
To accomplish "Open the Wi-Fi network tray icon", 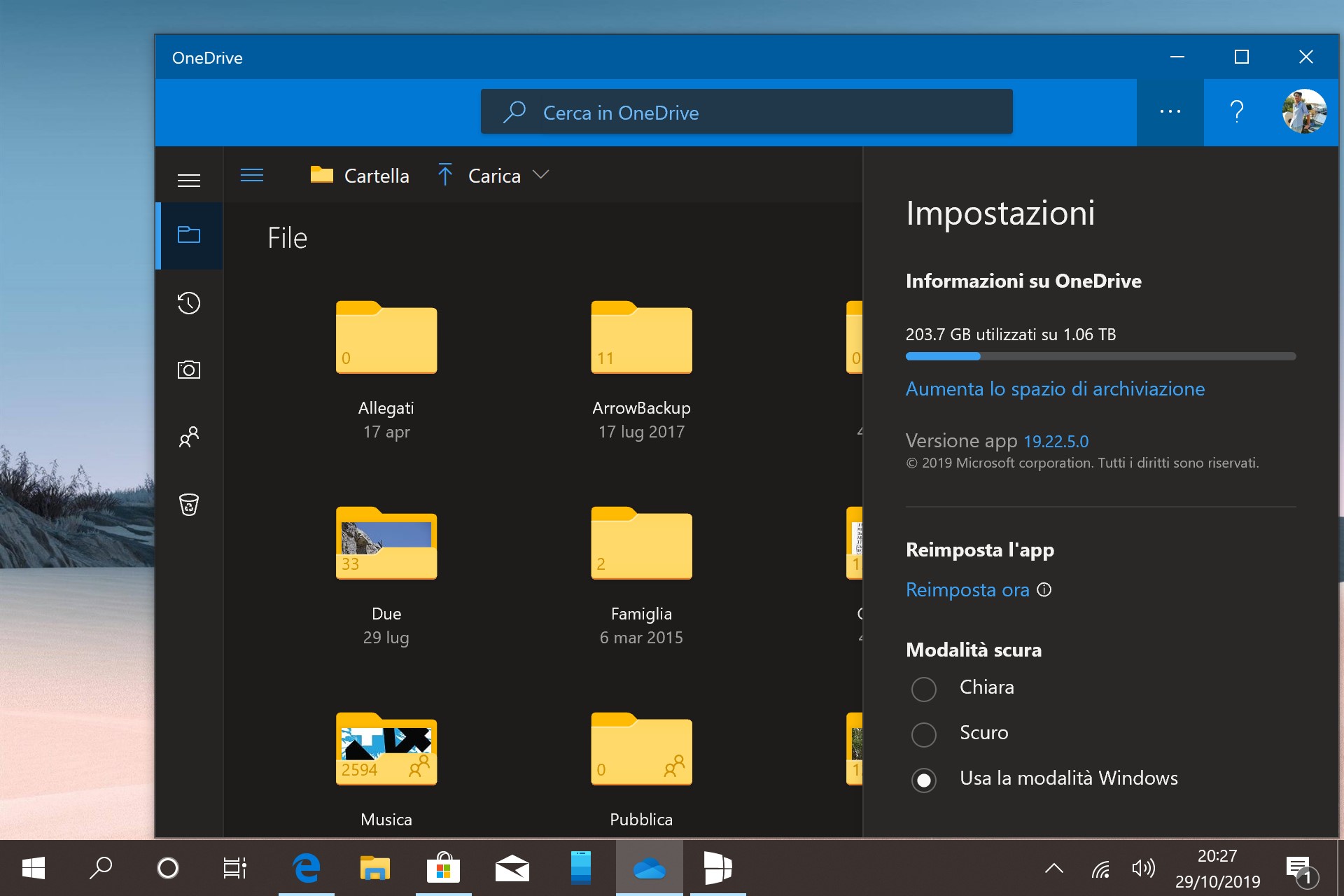I will (x=1101, y=869).
